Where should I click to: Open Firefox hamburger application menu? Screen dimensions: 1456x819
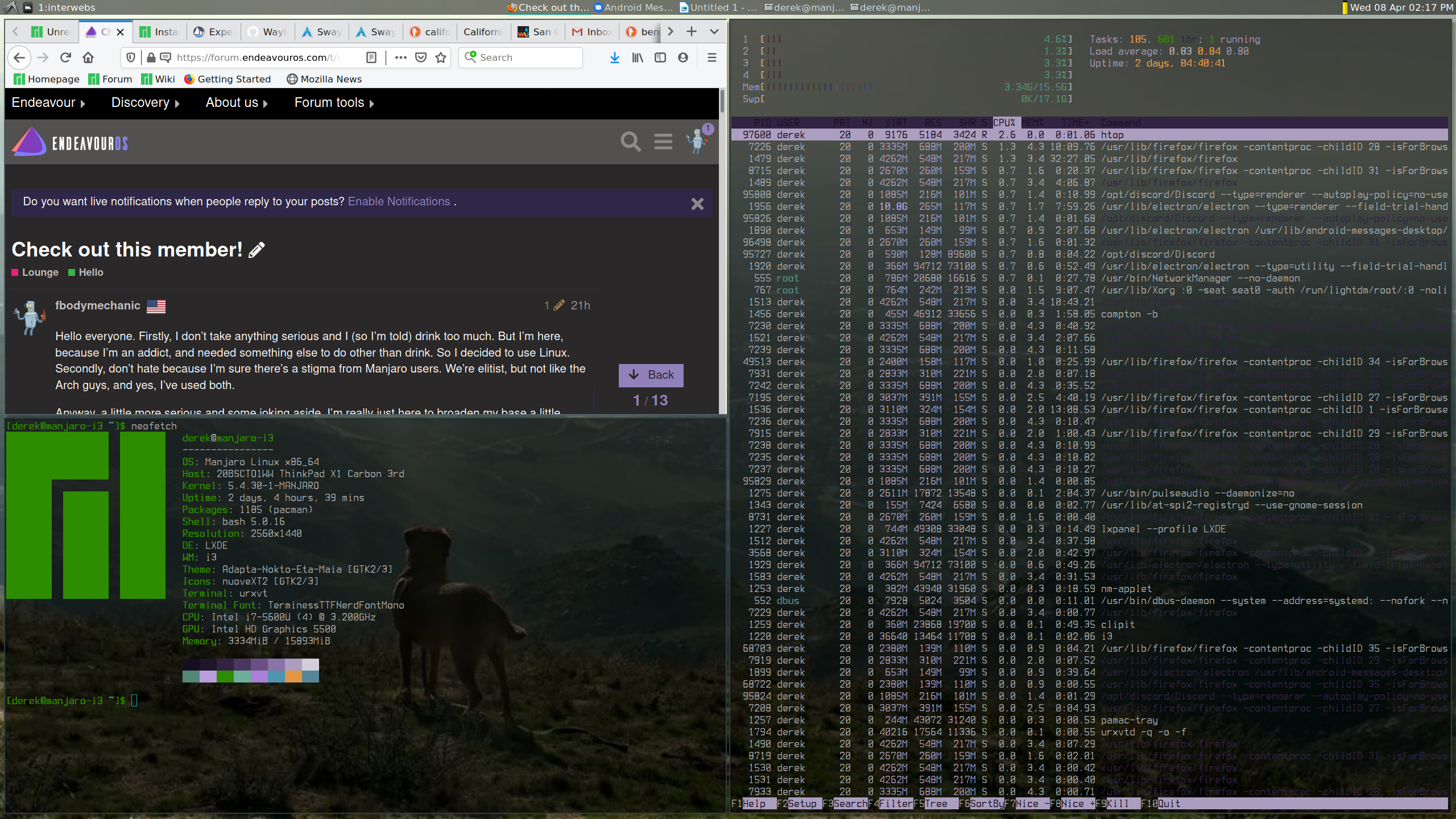712,57
